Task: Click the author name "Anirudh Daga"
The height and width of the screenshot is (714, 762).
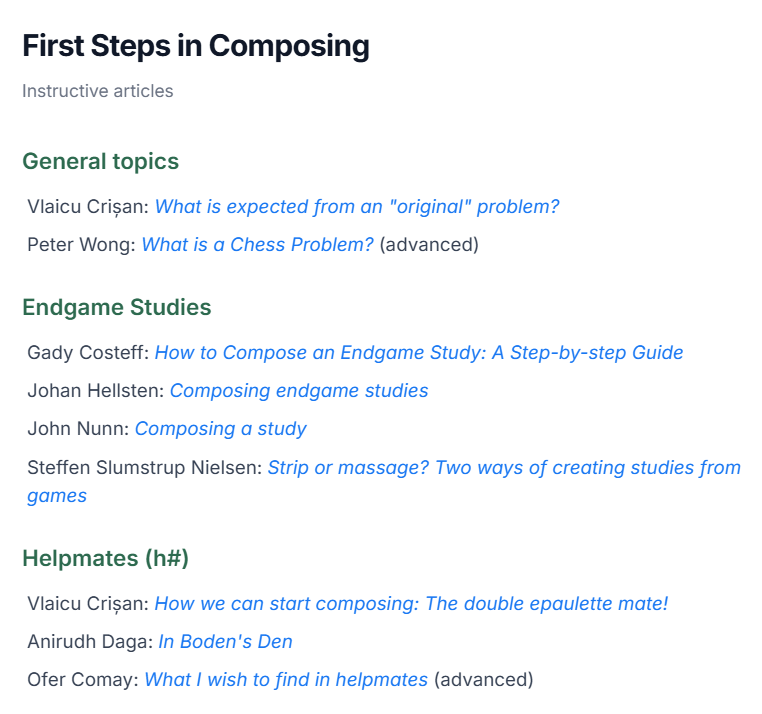Action: pos(88,642)
